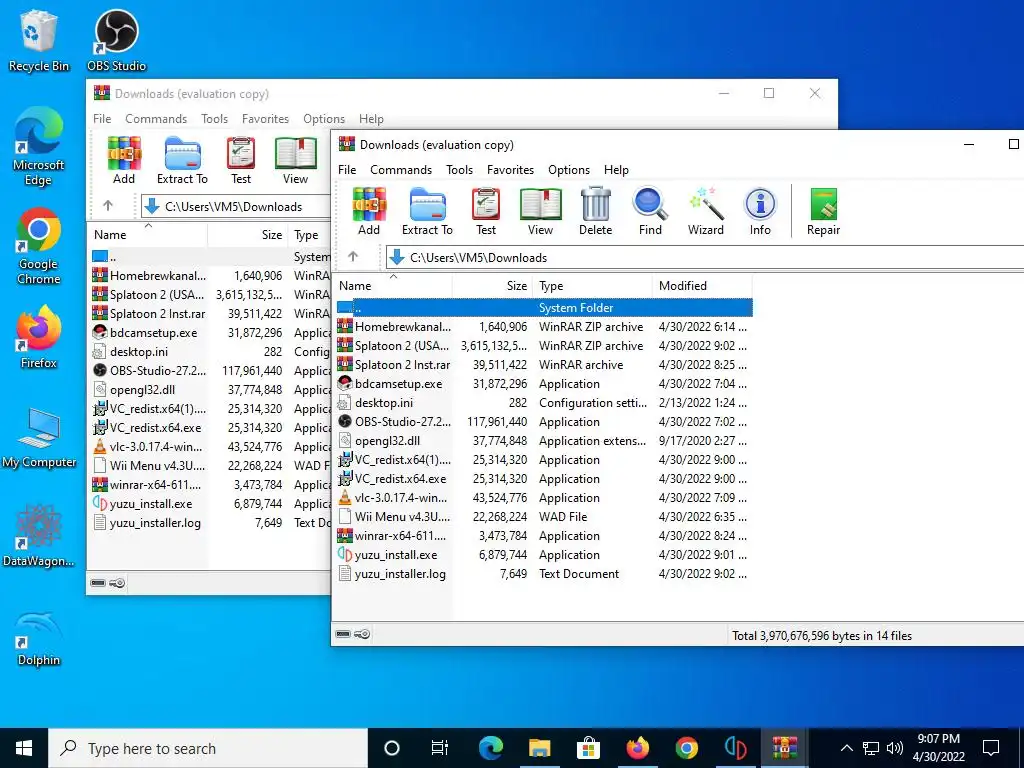The height and width of the screenshot is (768, 1024).
Task: Select My Computer desktop icon
Action: click(x=39, y=438)
